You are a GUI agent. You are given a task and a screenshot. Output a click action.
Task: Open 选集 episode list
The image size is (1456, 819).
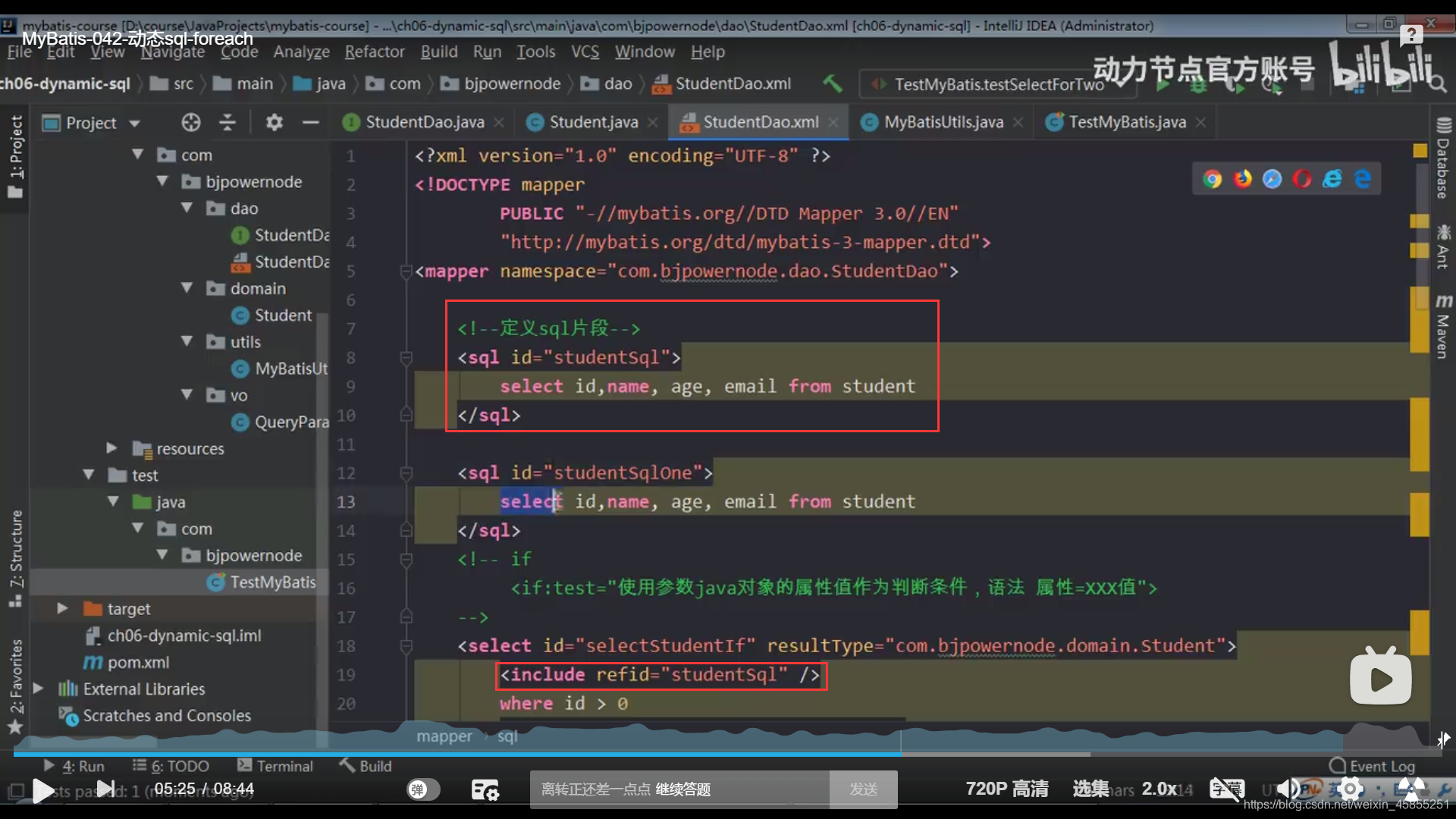(1090, 789)
